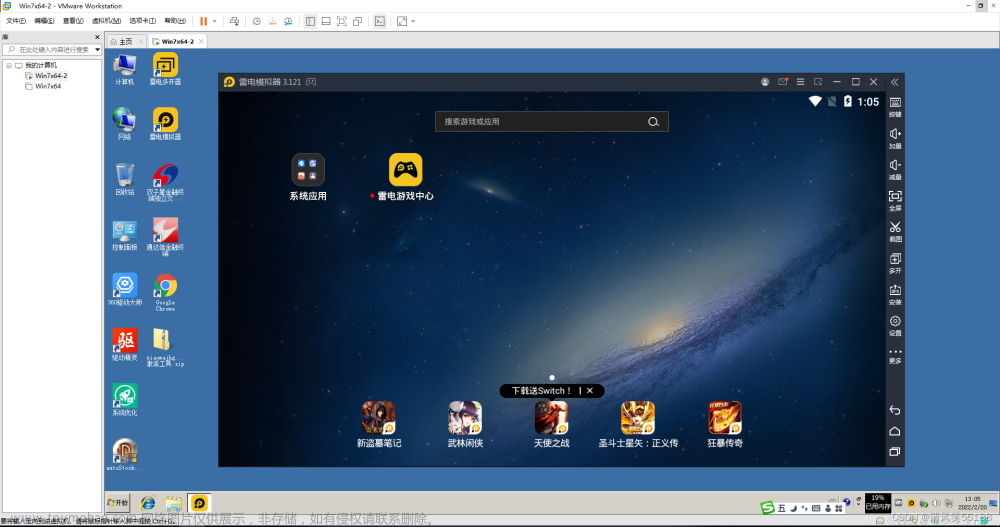Click Internet Explorer on the taskbar
The height and width of the screenshot is (527, 1000).
click(x=148, y=503)
